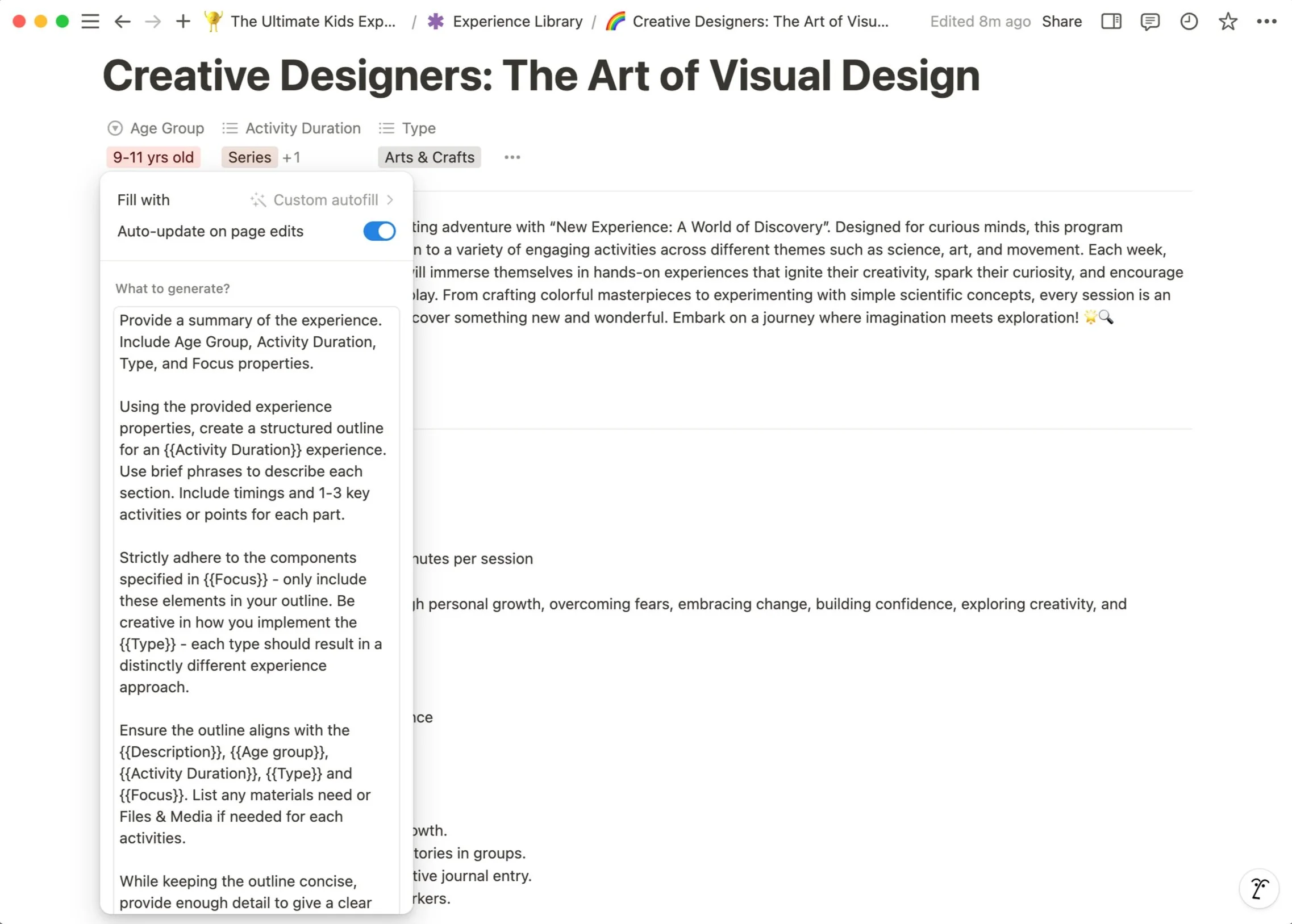Open the sidebar hamburger menu
Viewport: 1292px width, 924px height.
tap(90, 22)
